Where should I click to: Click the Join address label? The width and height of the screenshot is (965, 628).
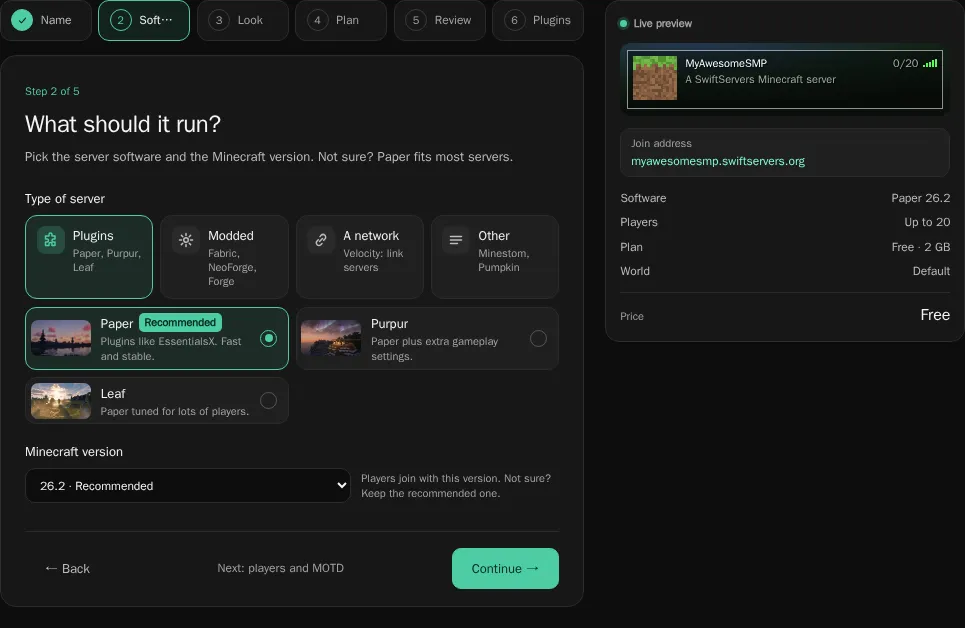[661, 143]
